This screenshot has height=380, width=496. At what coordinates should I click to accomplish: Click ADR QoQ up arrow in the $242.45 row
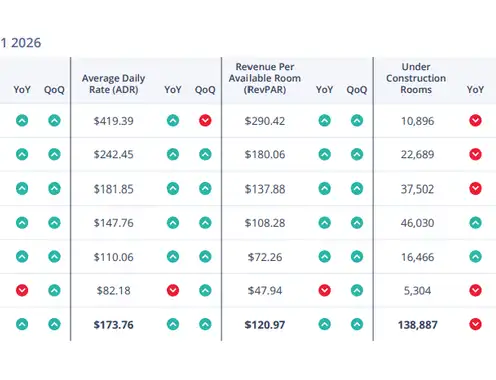click(x=205, y=154)
